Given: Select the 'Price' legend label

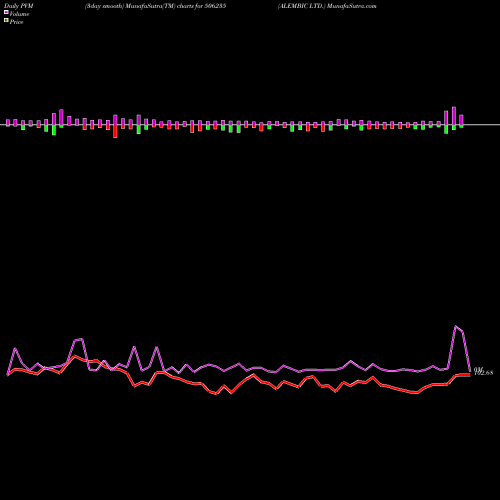Looking at the screenshot, I should (x=16, y=22).
